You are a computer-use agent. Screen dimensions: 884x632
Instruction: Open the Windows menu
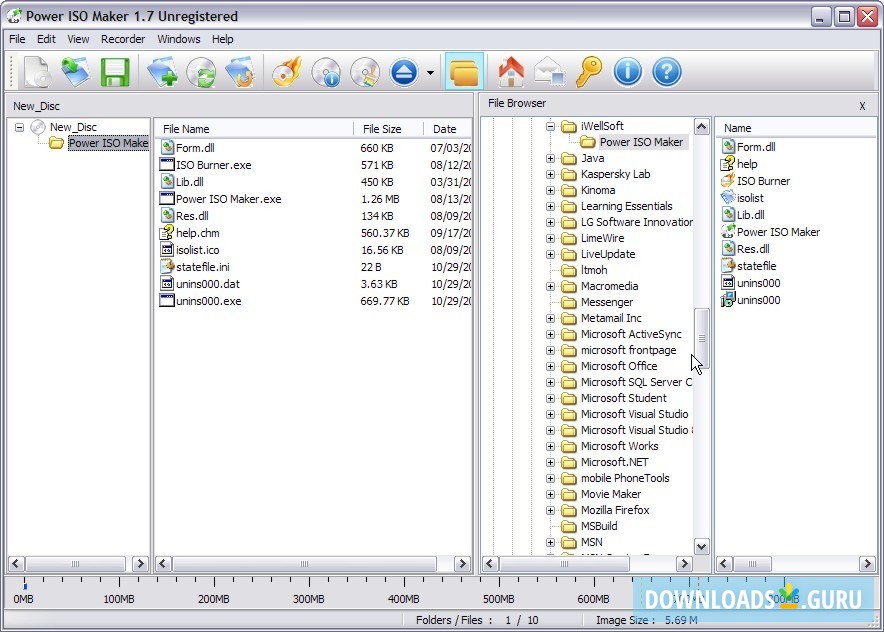pos(179,39)
